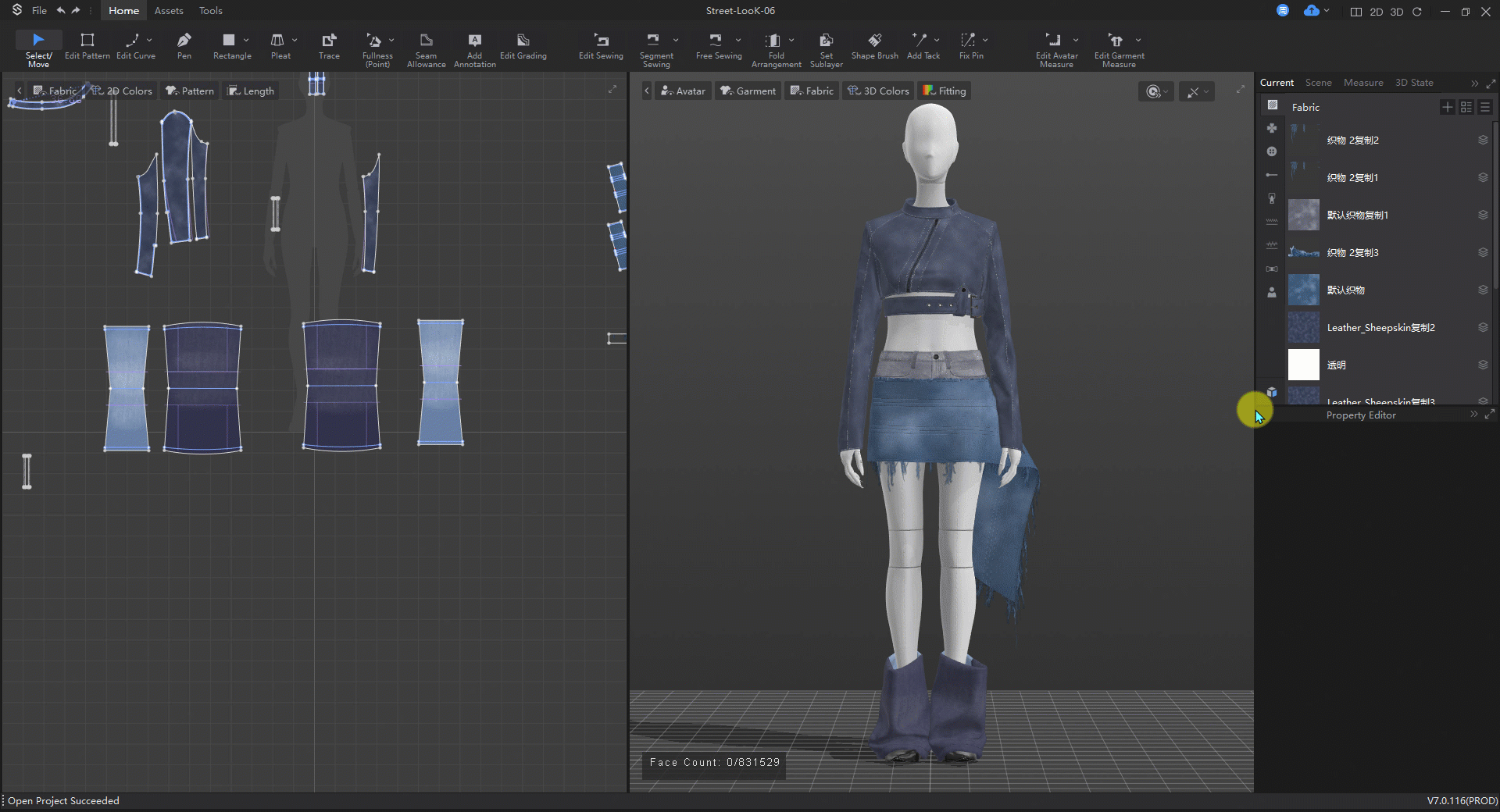This screenshot has width=1500, height=812.
Task: Add a new fabric with plus icon
Action: coord(1447,107)
